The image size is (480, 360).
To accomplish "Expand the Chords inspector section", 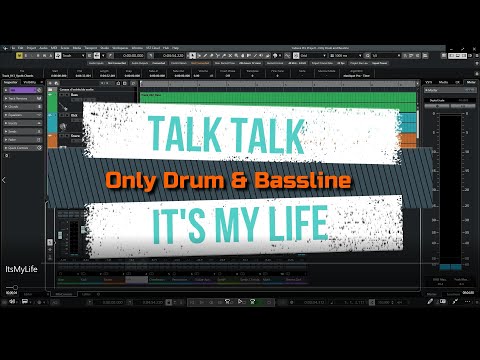I will (23, 107).
